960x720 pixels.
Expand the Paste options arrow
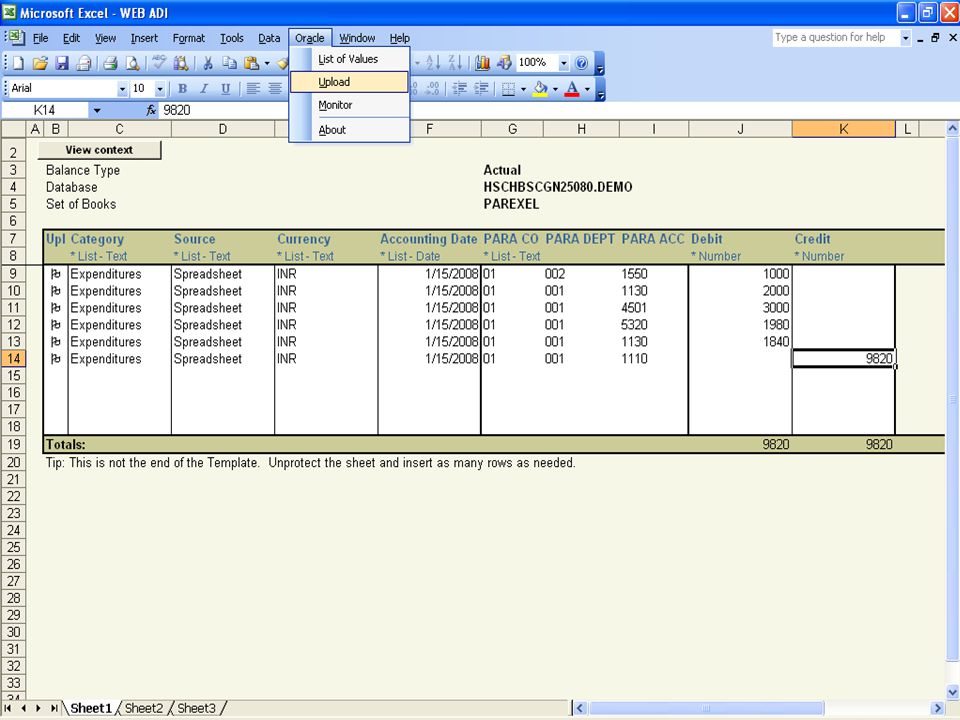point(267,62)
